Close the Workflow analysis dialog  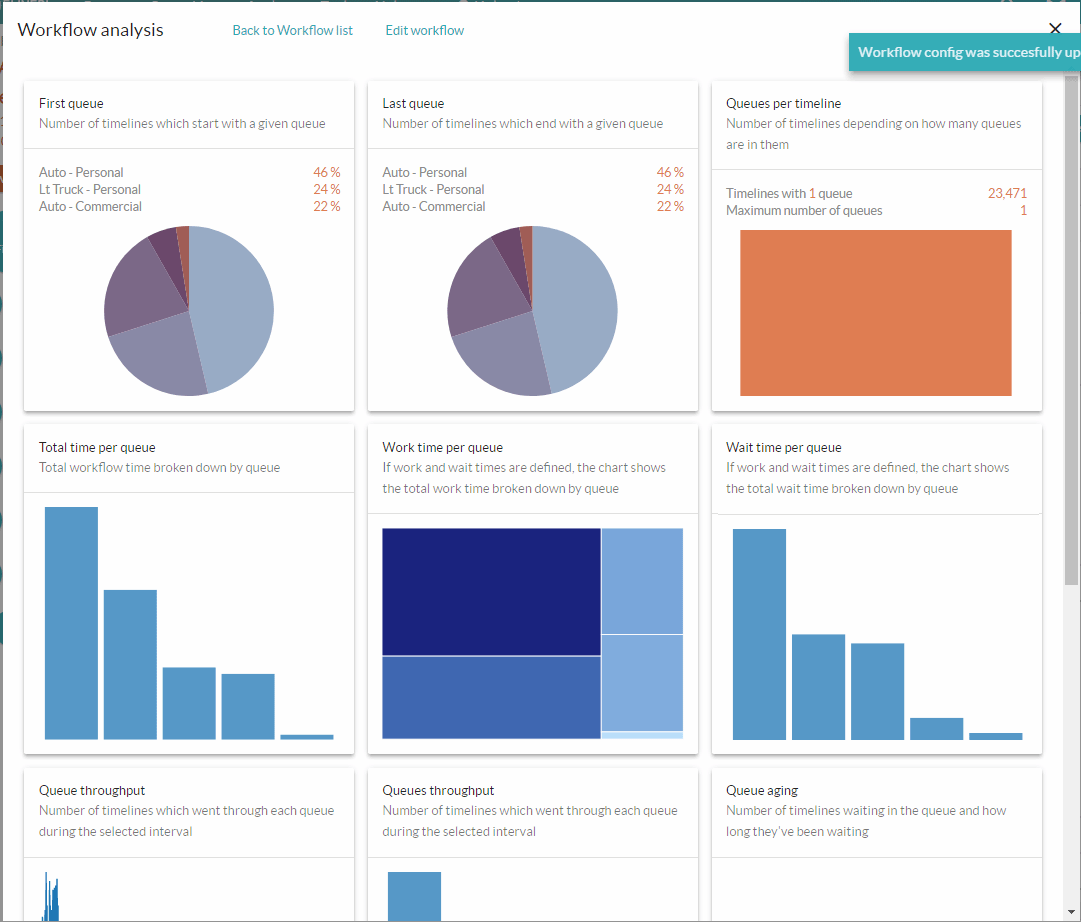tap(1055, 28)
